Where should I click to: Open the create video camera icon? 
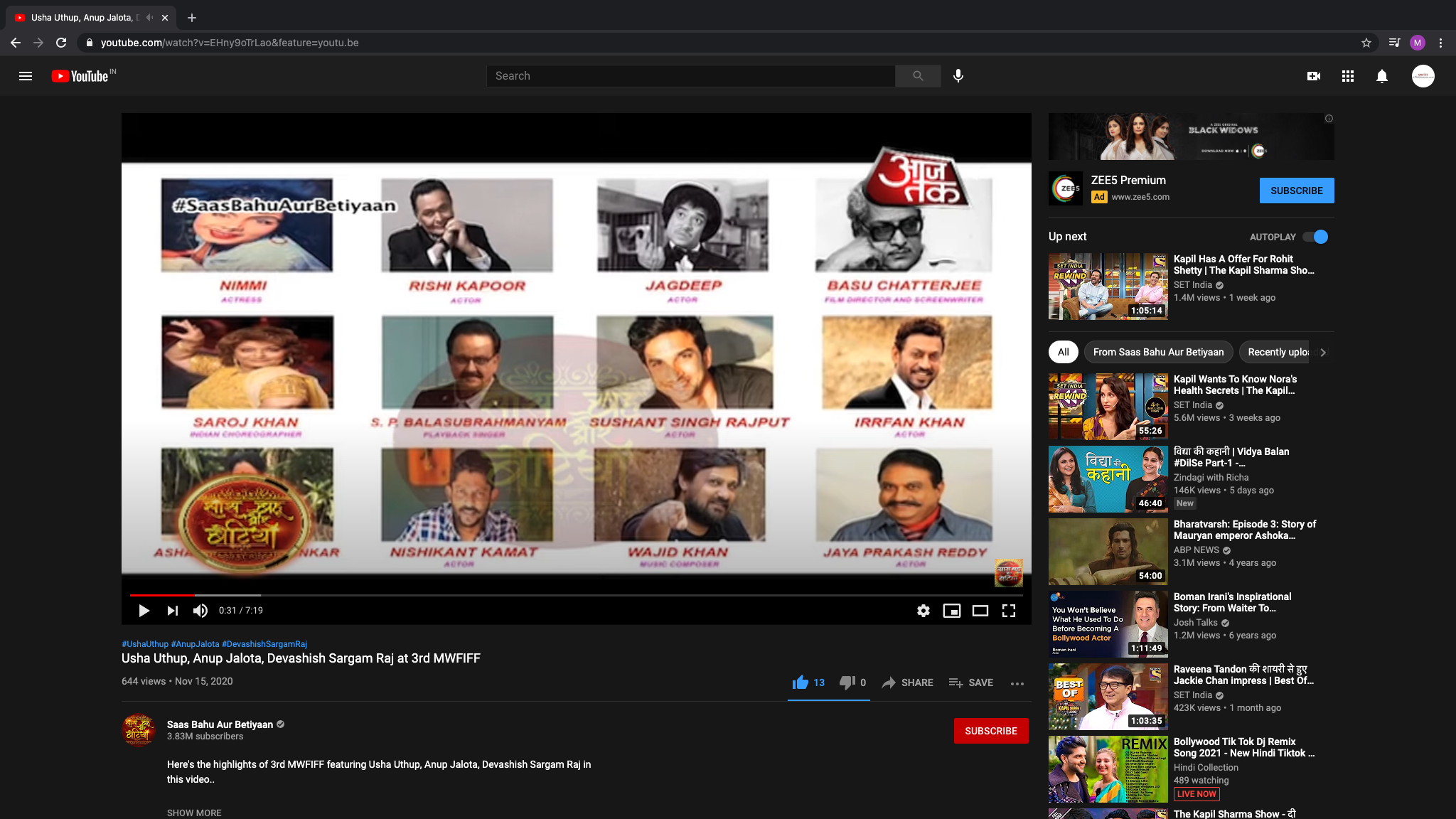coord(1314,76)
